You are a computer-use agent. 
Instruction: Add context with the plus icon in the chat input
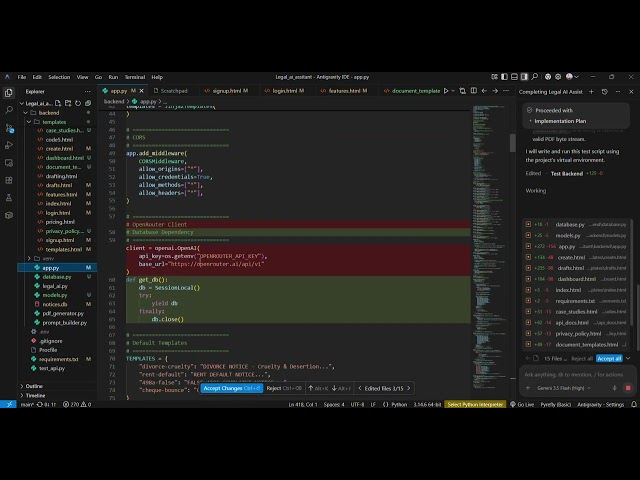(528, 388)
